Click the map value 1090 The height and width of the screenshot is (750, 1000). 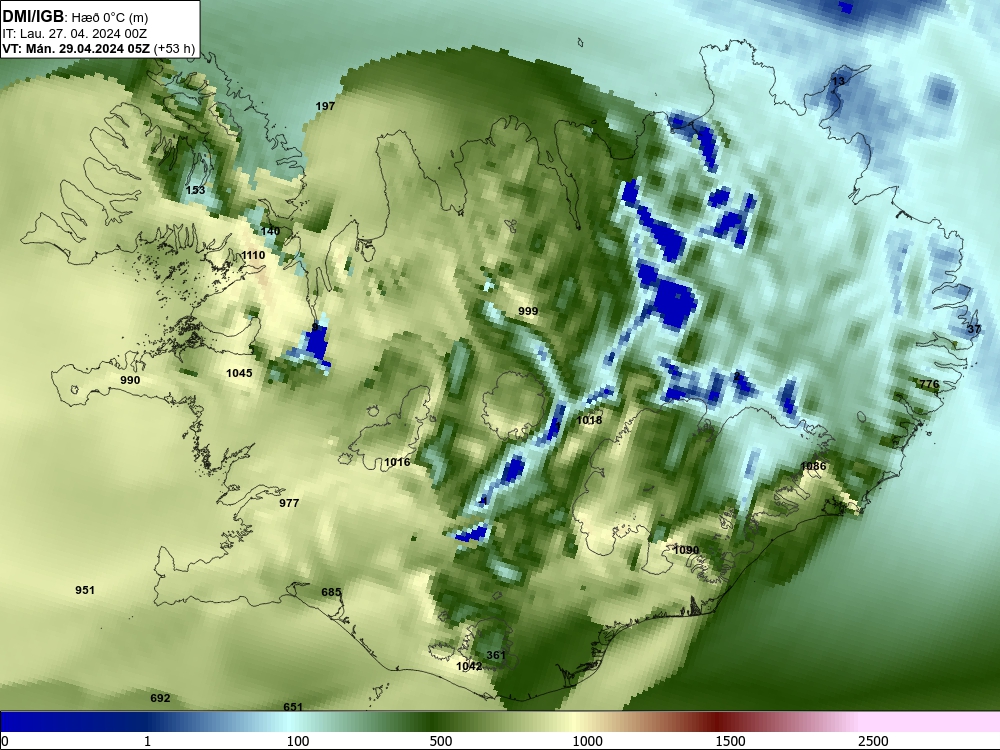coord(686,550)
